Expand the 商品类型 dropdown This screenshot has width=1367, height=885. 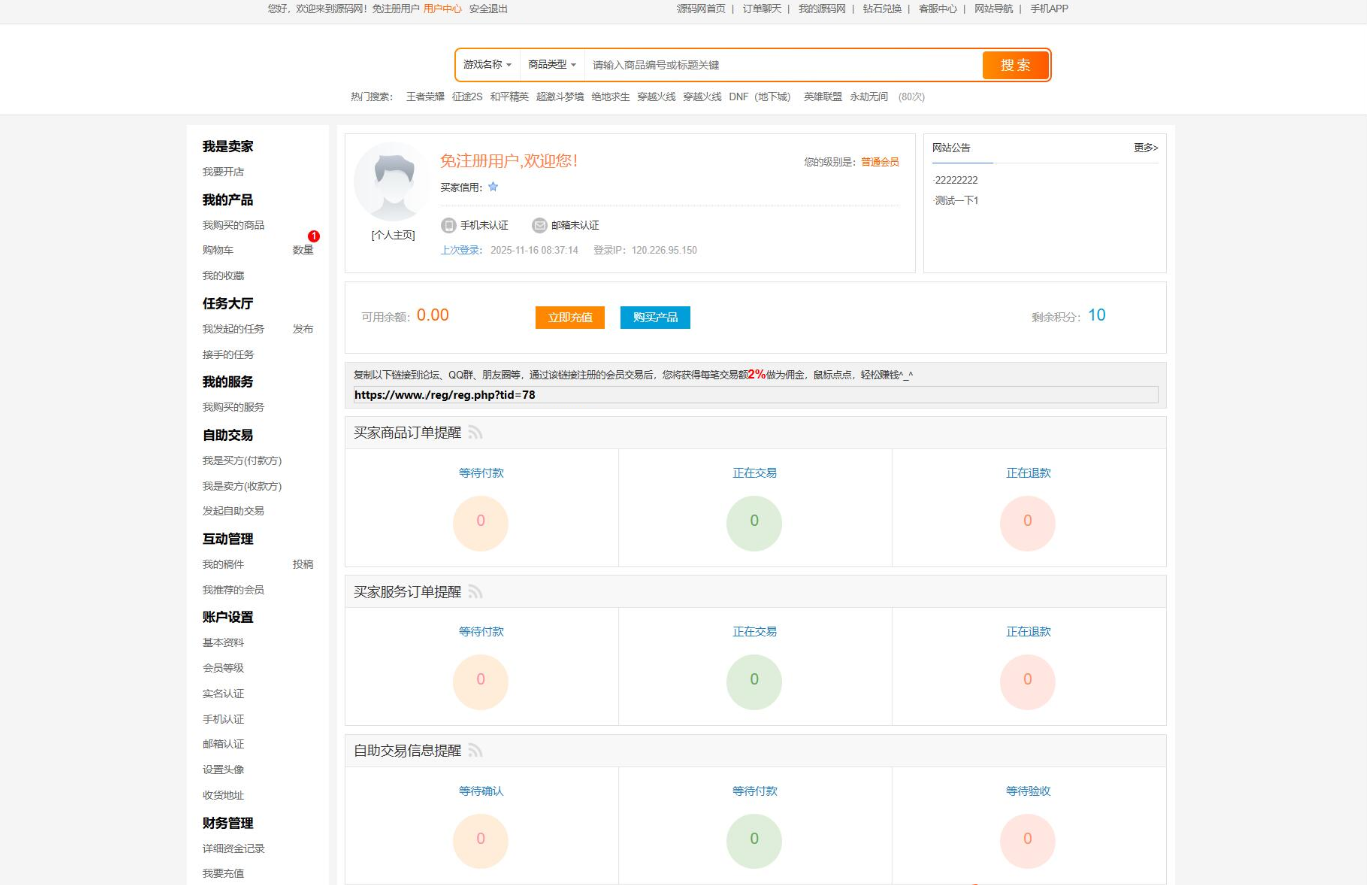tap(552, 65)
